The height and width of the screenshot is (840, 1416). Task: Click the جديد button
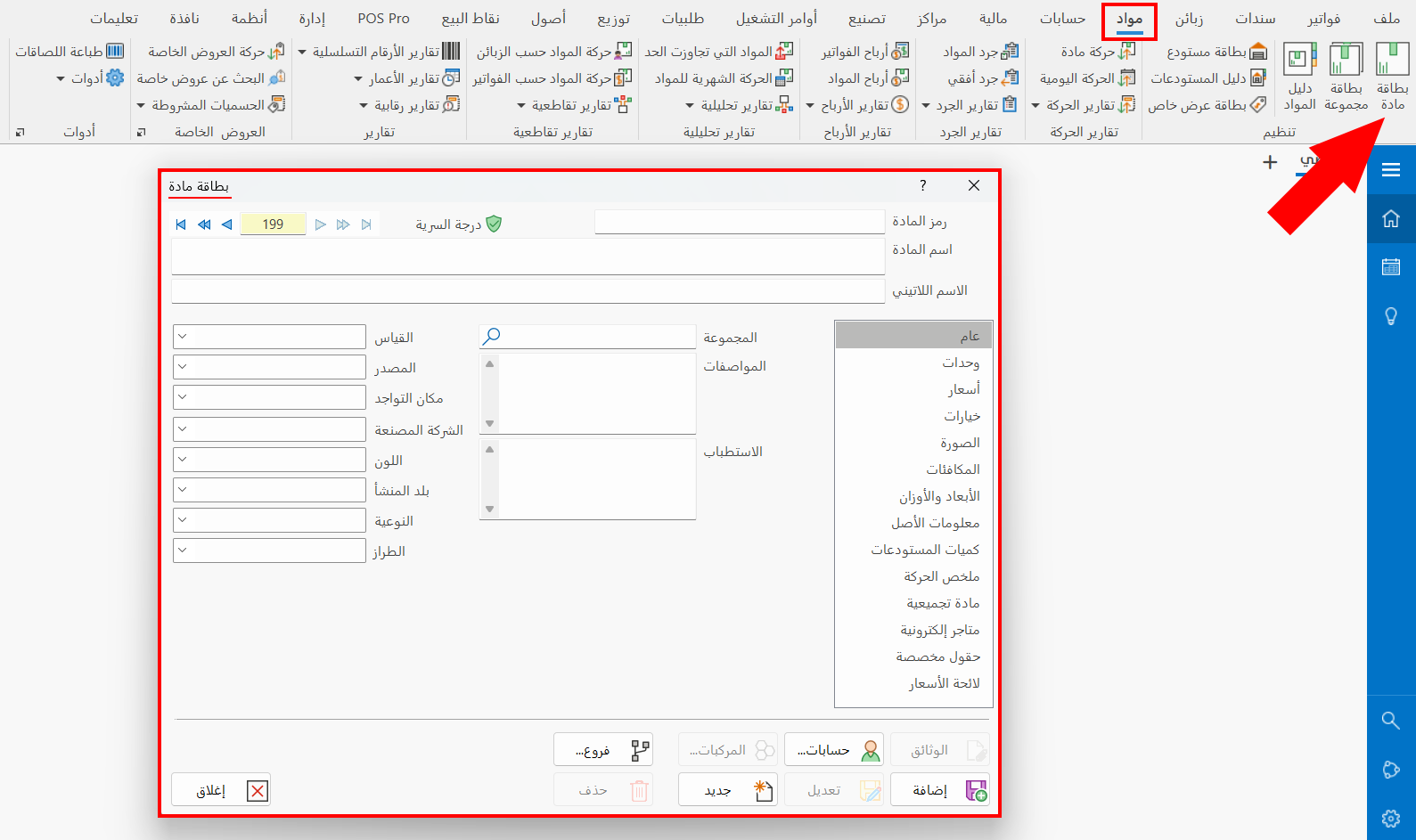[x=727, y=790]
